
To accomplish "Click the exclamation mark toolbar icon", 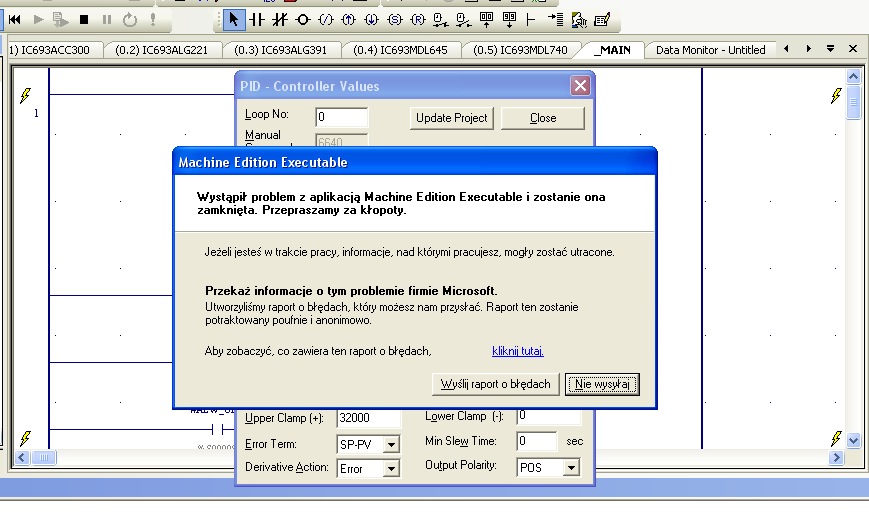I will point(153,20).
